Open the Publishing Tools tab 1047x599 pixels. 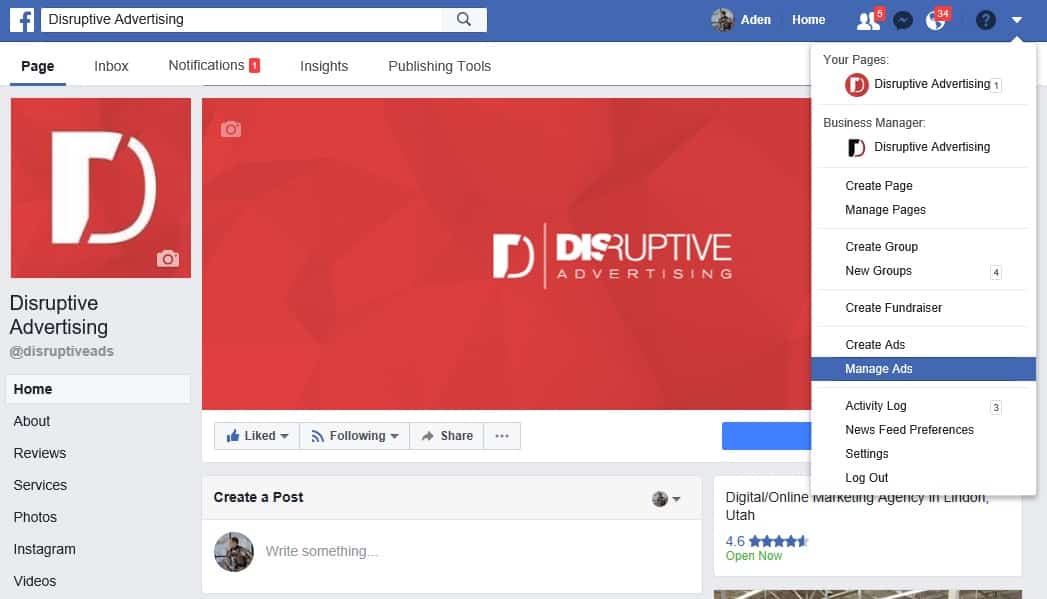439,66
